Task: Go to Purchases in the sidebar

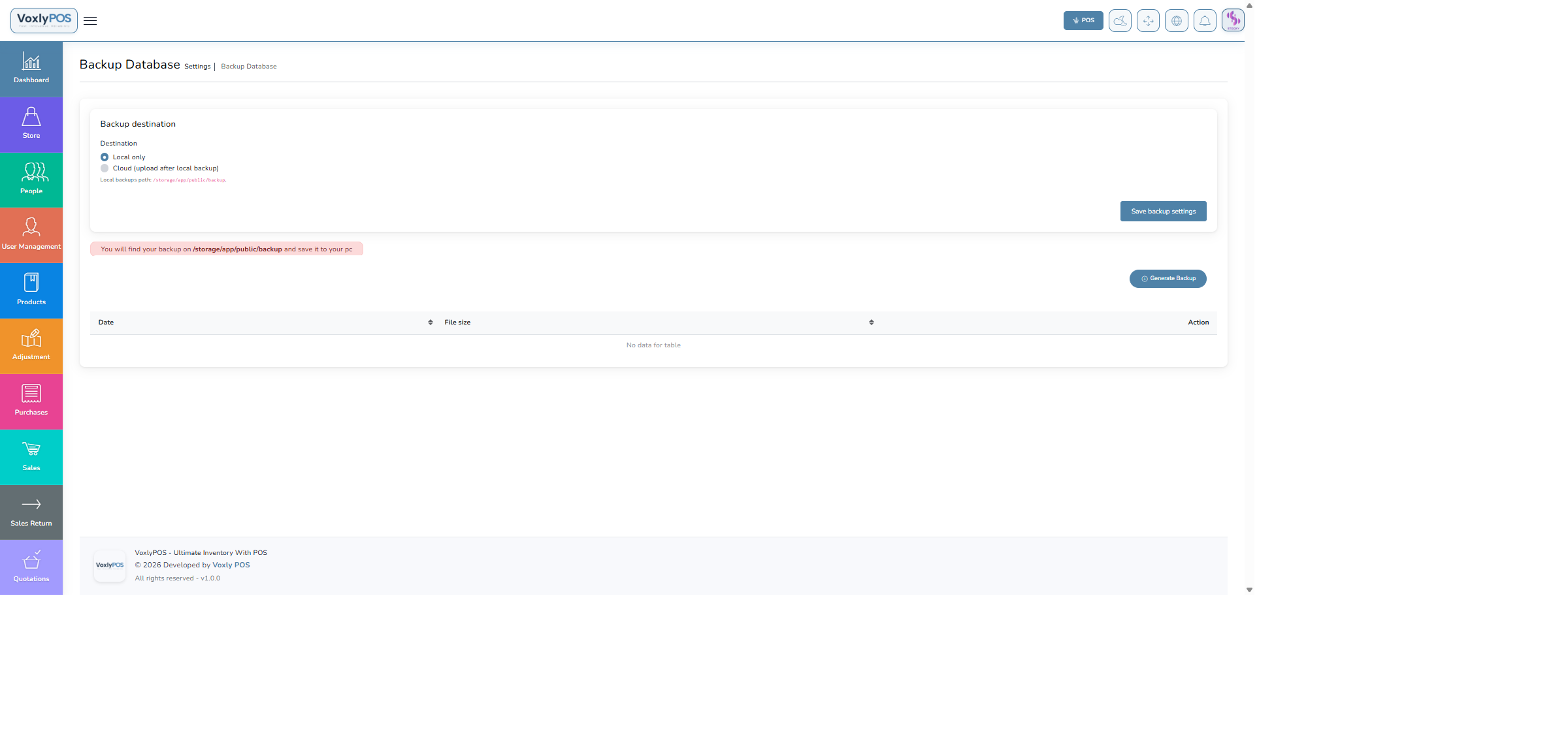Action: click(x=31, y=401)
